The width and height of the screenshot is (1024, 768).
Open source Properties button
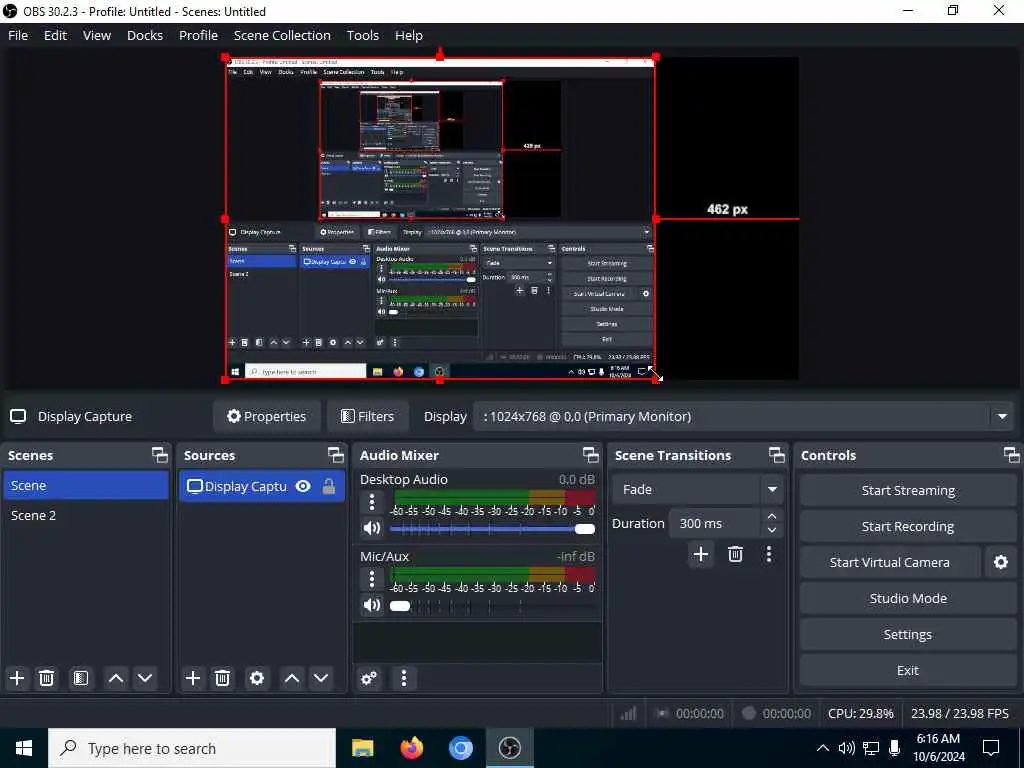point(266,416)
